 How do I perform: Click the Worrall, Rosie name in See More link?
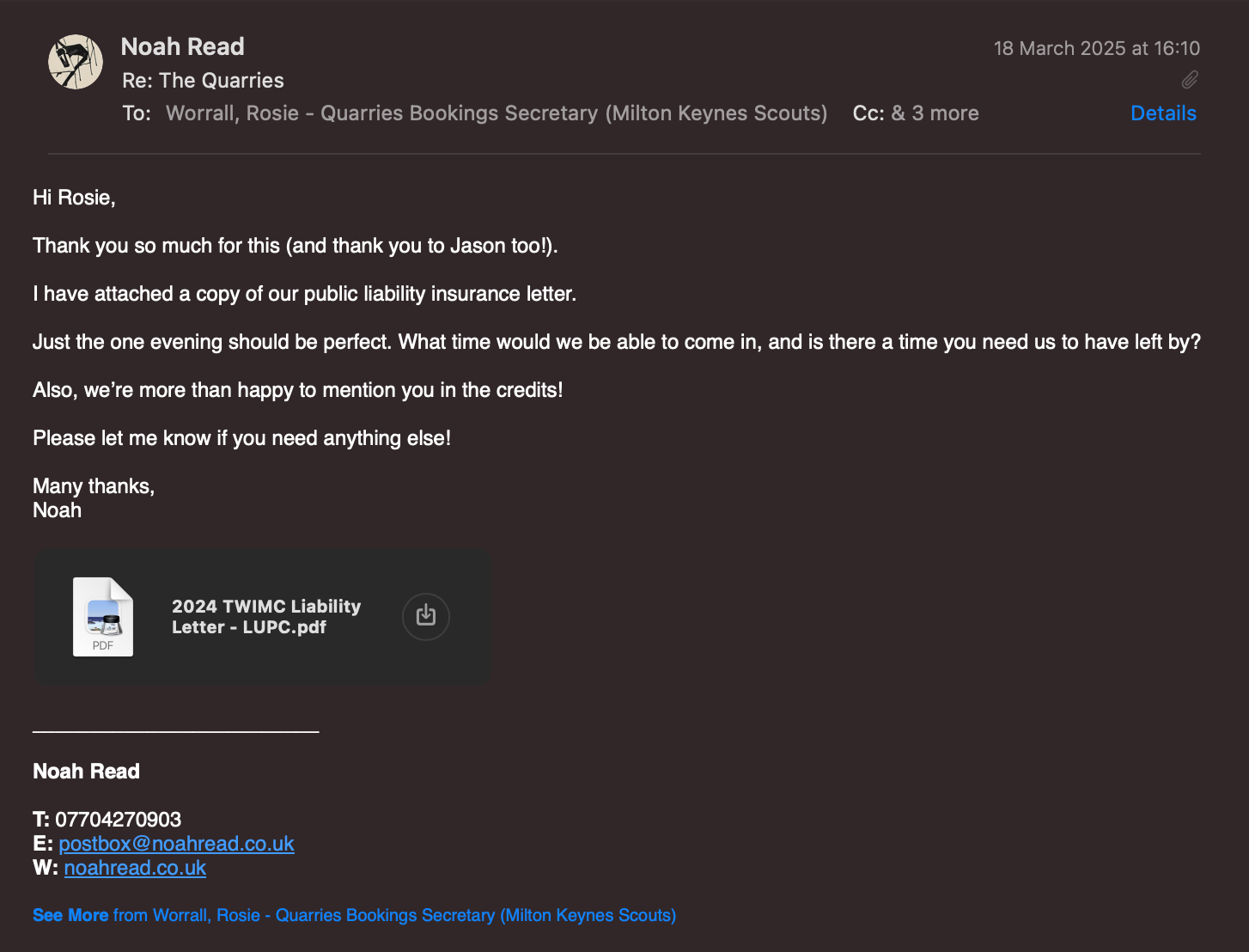pos(206,915)
